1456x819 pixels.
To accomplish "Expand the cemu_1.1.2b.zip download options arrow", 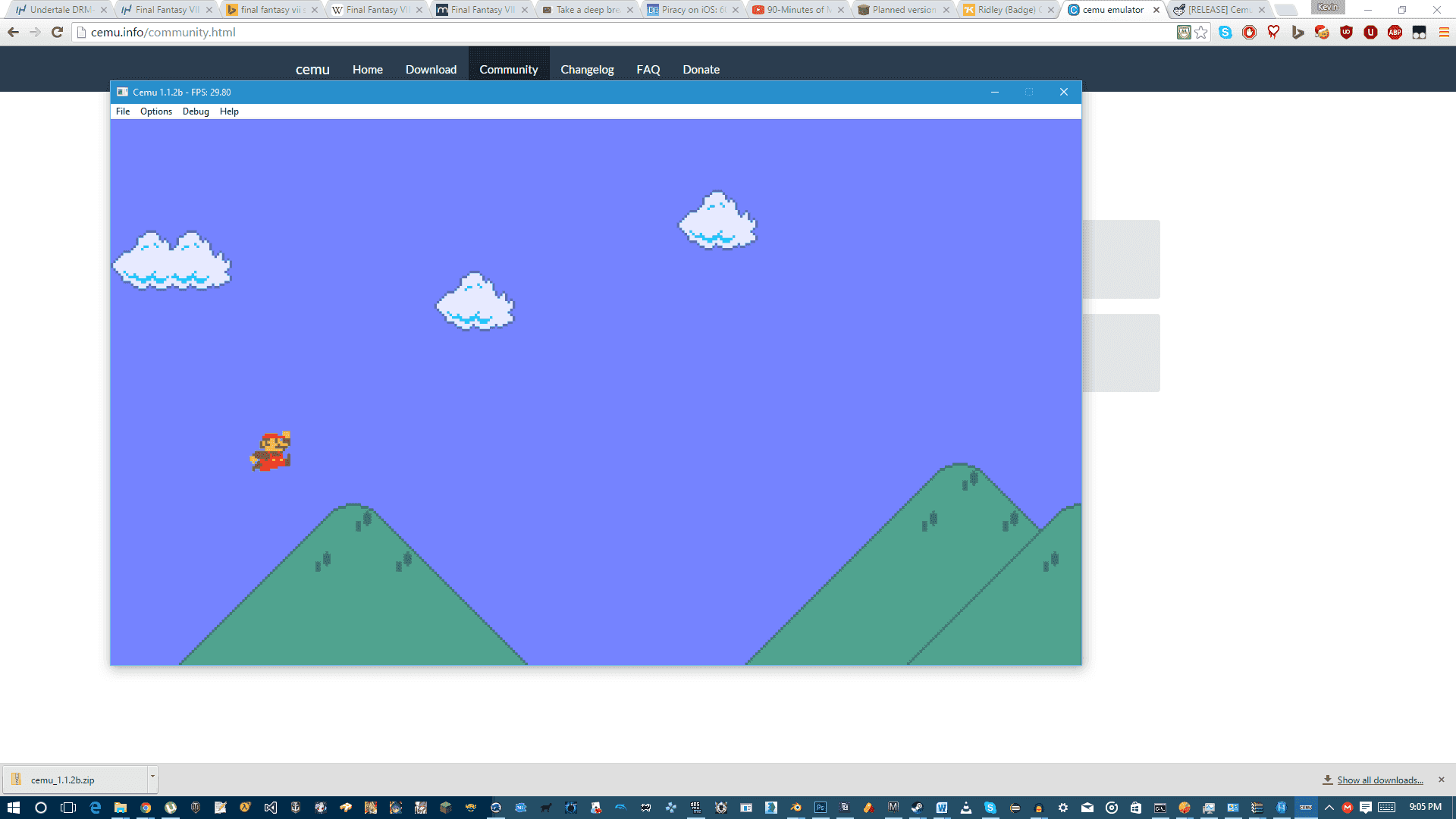I will click(x=152, y=779).
